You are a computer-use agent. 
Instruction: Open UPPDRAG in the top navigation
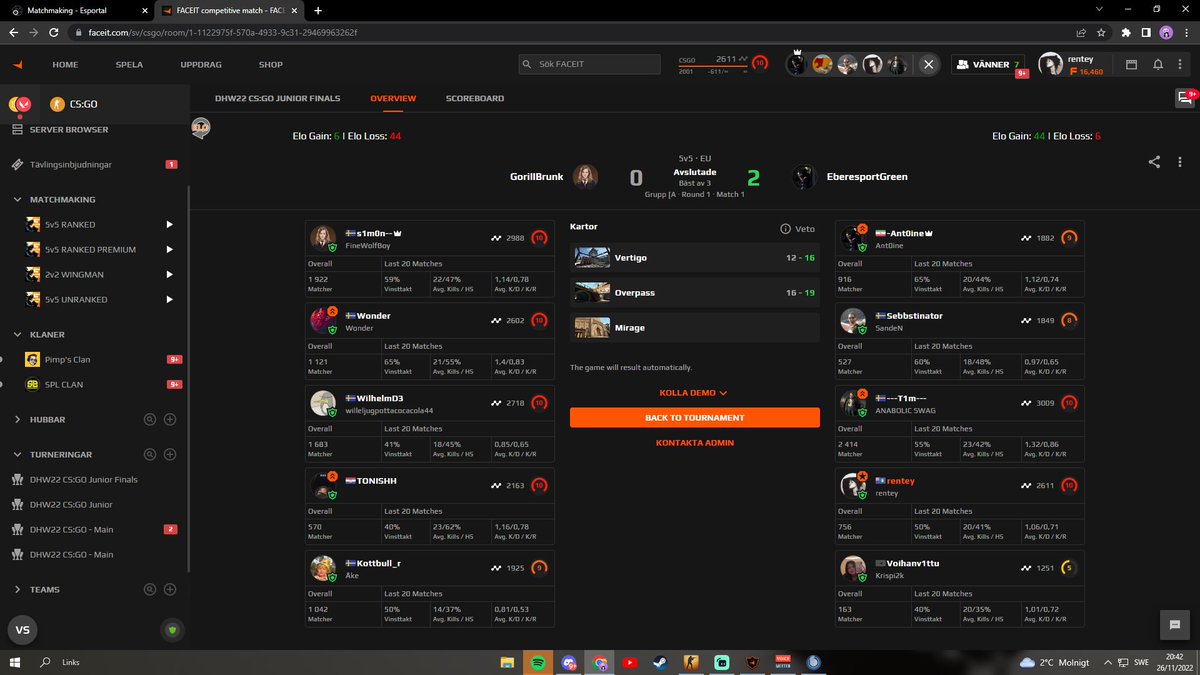coord(201,64)
